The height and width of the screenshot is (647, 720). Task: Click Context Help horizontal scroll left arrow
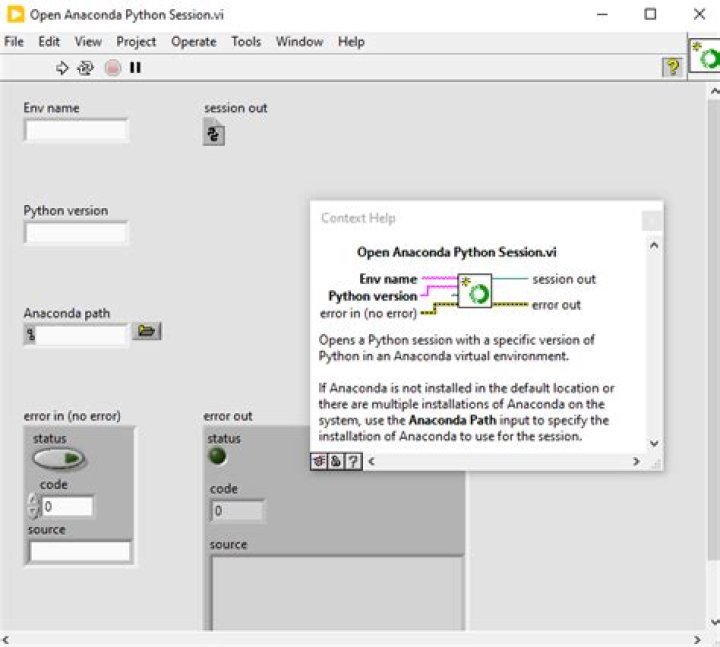click(371, 461)
